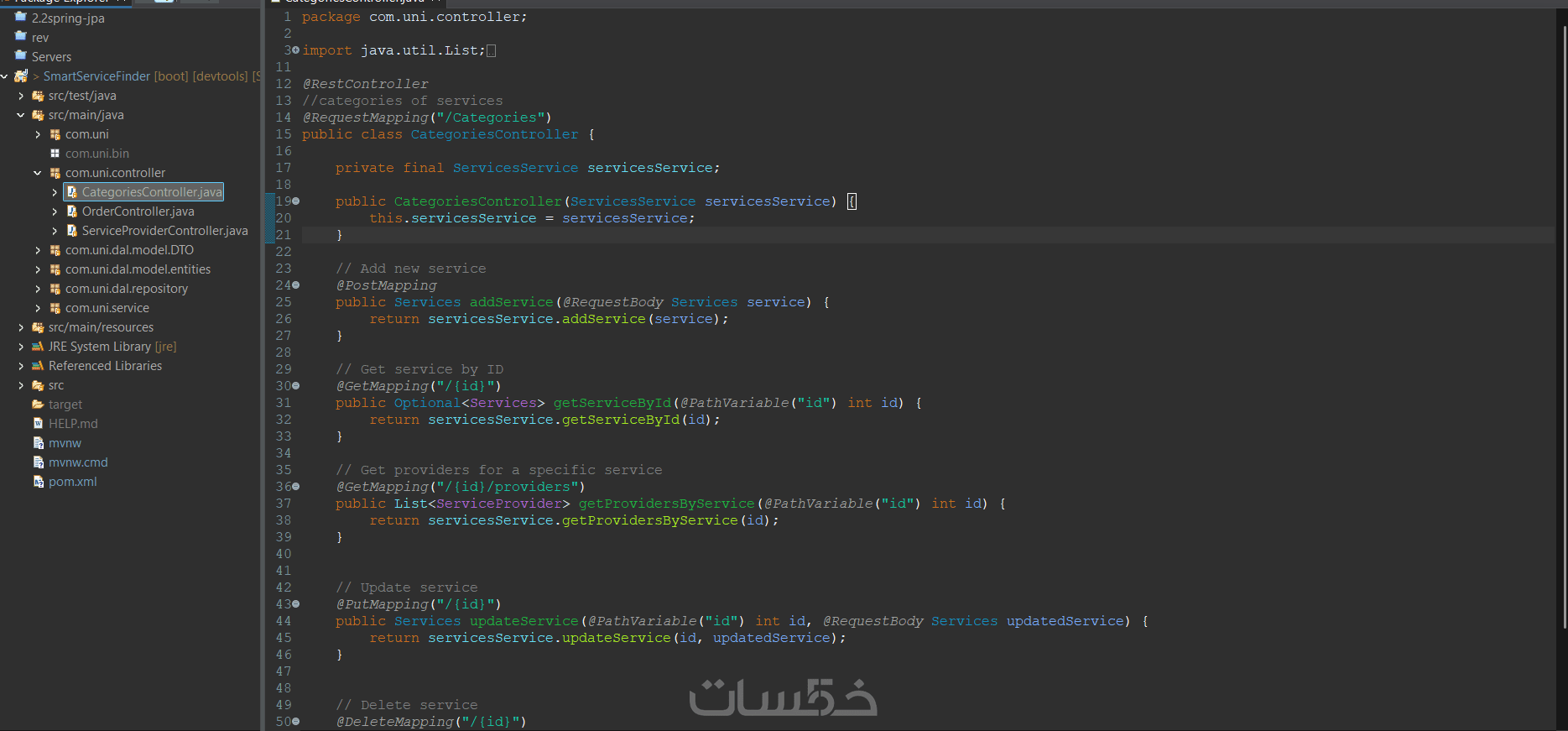Expand the ServiceProviderController.java tree node
This screenshot has width=1568, height=731.
(55, 231)
